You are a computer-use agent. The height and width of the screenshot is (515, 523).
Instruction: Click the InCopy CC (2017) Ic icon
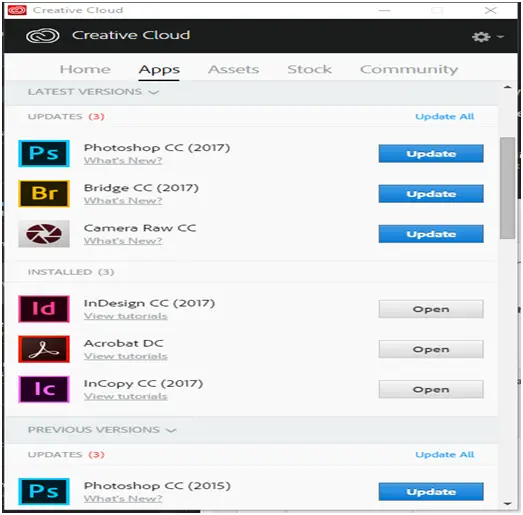pyautogui.click(x=44, y=389)
